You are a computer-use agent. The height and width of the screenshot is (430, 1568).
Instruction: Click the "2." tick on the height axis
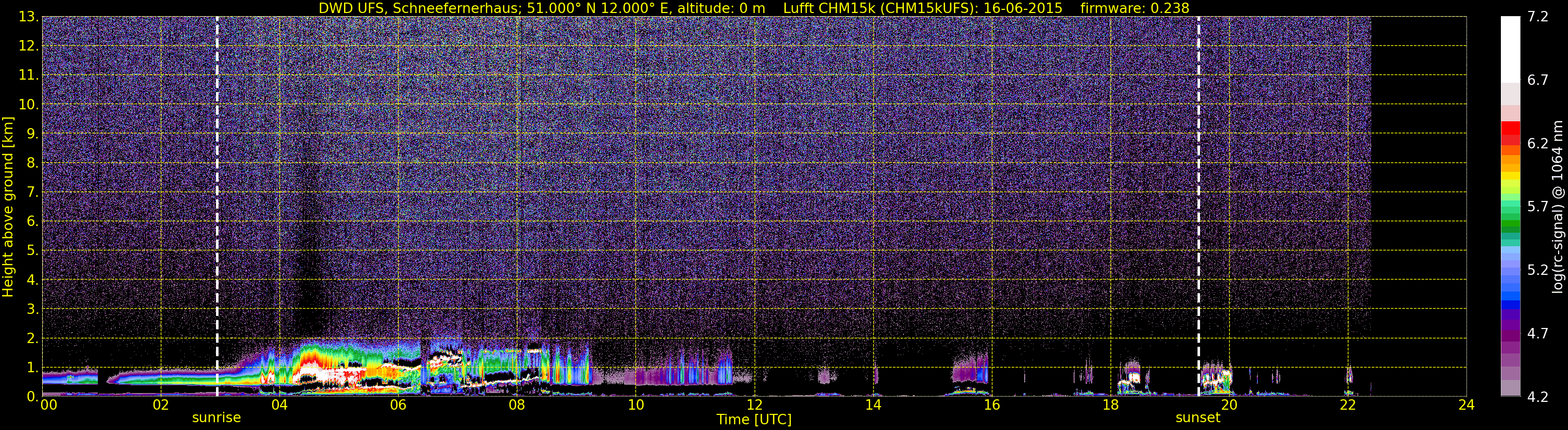33,339
